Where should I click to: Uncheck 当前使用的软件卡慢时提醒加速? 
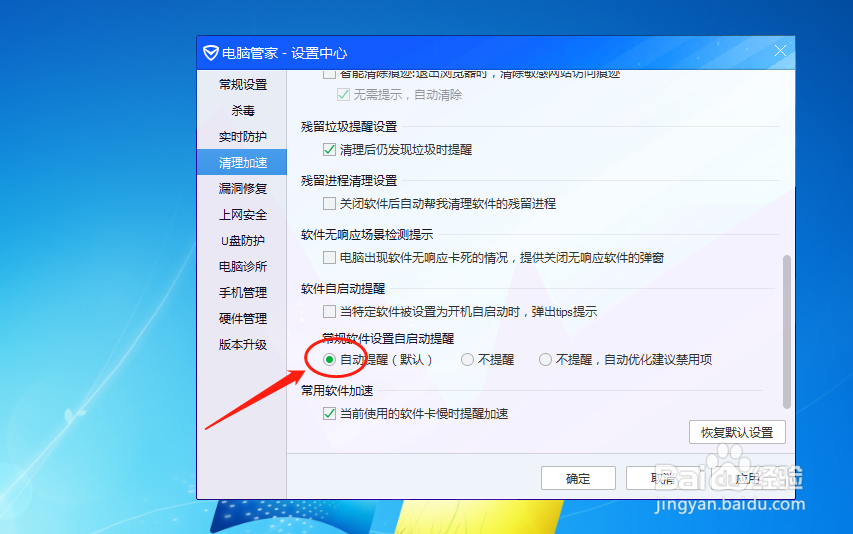tap(329, 414)
